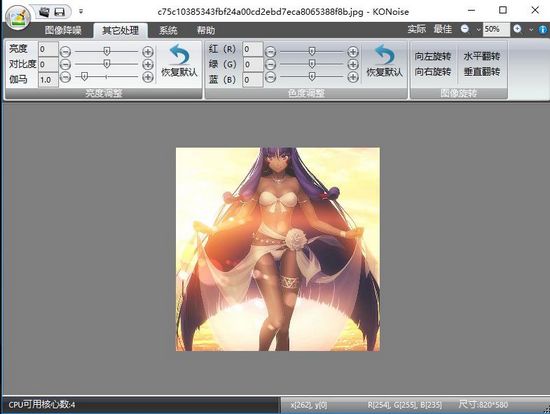
Task: Click the blue info icon at top right
Action: (543, 29)
